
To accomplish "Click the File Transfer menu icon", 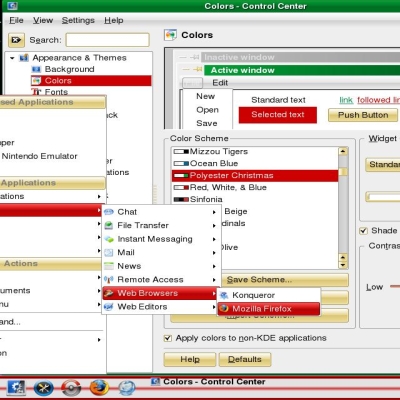I will click(109, 225).
